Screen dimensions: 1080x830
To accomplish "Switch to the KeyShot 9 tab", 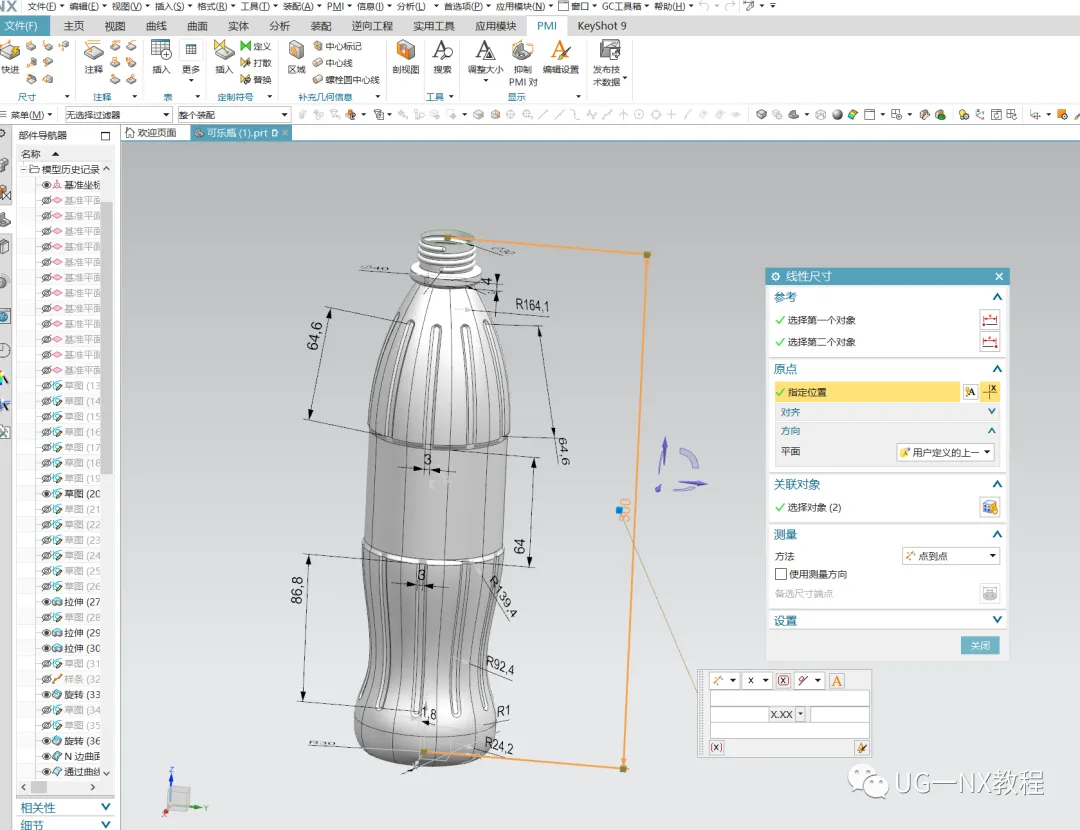I will pyautogui.click(x=602, y=26).
